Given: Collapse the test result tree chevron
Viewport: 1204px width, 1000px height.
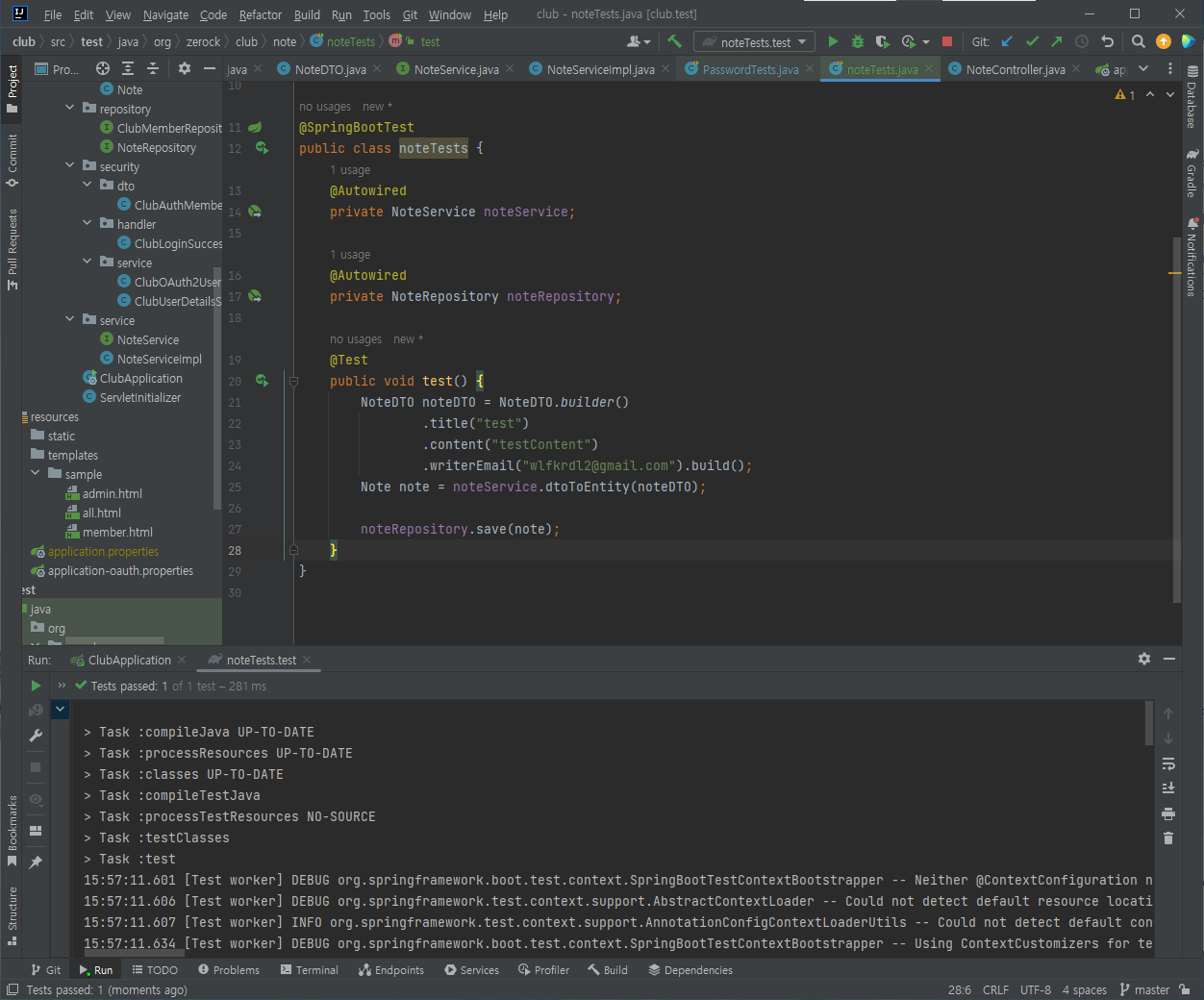Looking at the screenshot, I should [60, 710].
